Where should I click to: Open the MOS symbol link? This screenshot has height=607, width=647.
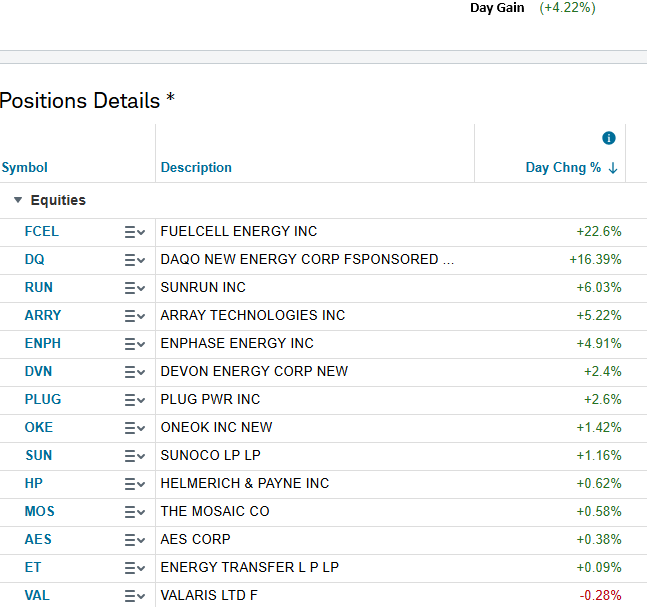tap(39, 511)
